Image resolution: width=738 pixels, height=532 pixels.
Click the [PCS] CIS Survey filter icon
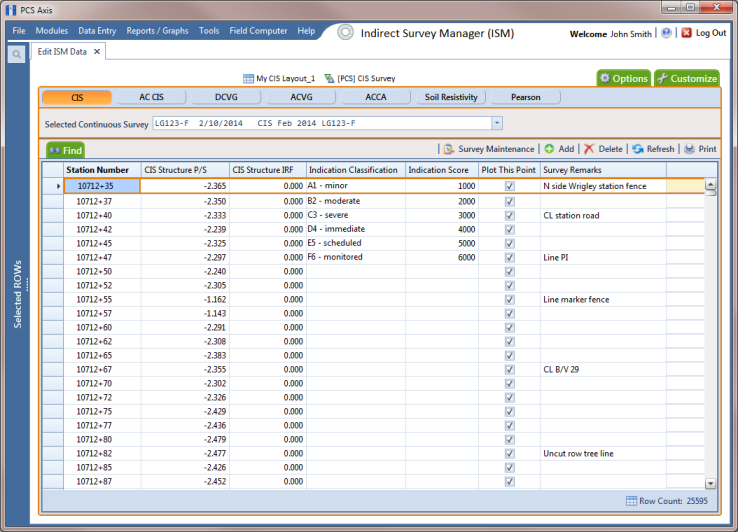click(329, 79)
